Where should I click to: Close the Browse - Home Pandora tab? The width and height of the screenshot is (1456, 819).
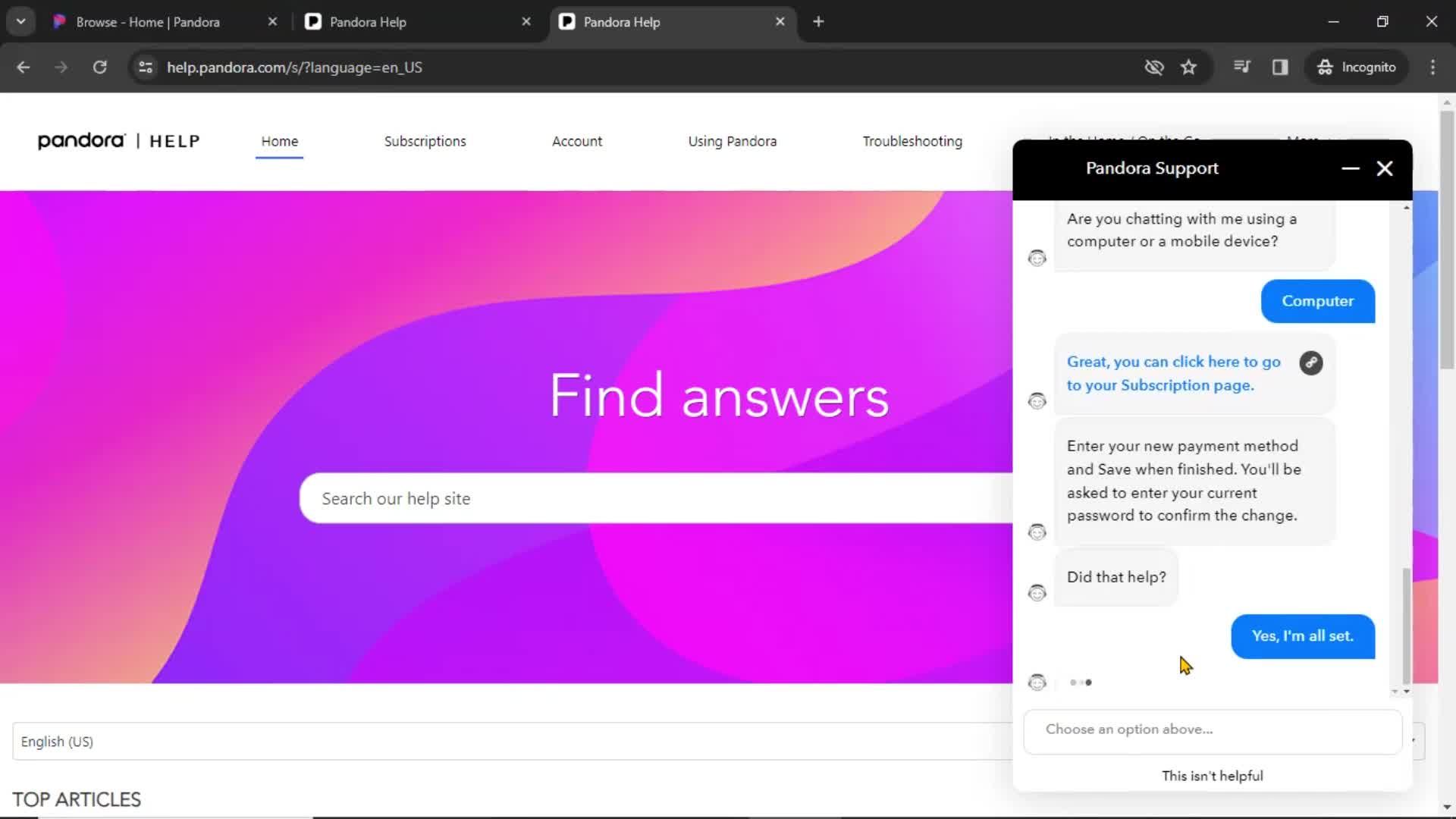pyautogui.click(x=272, y=22)
